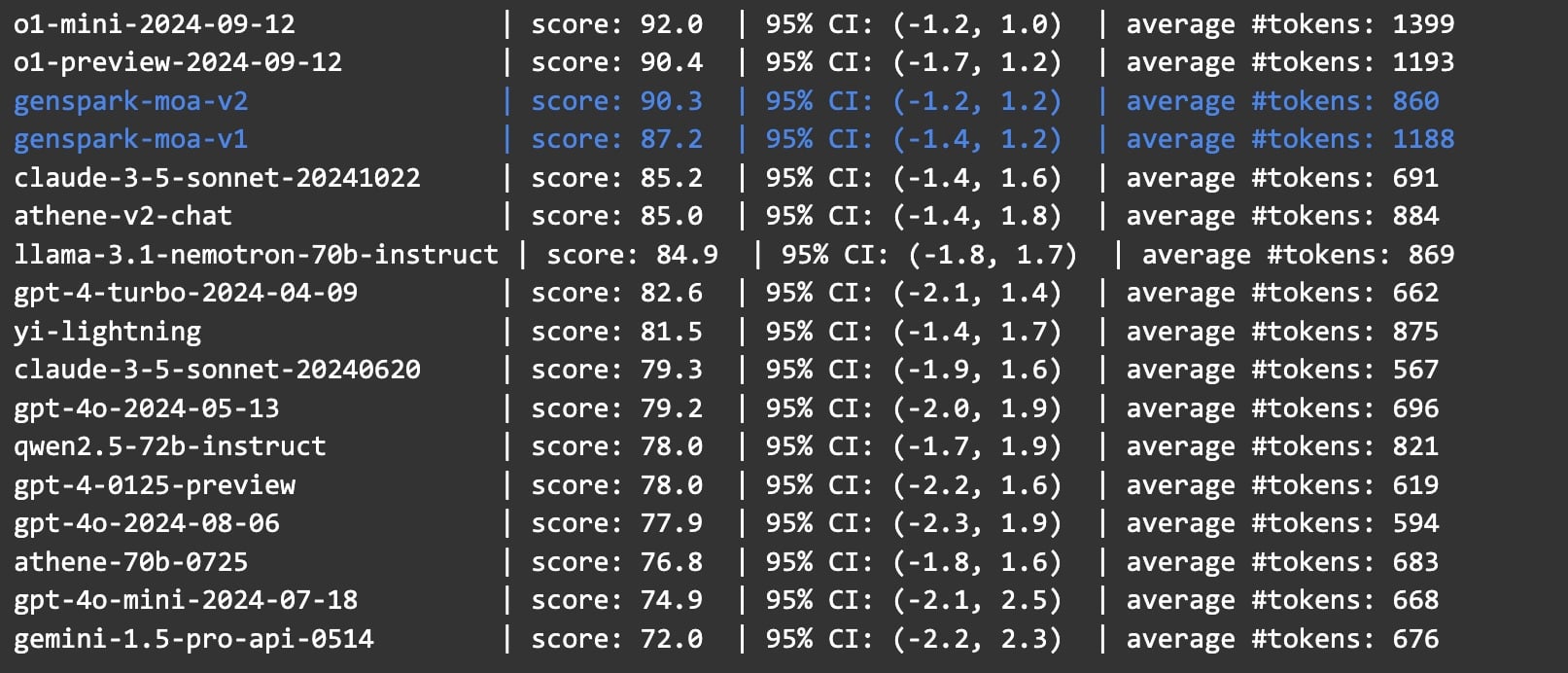
Task: Click the 95% CI (-2.0, 1.9) text
Action: tap(914, 408)
